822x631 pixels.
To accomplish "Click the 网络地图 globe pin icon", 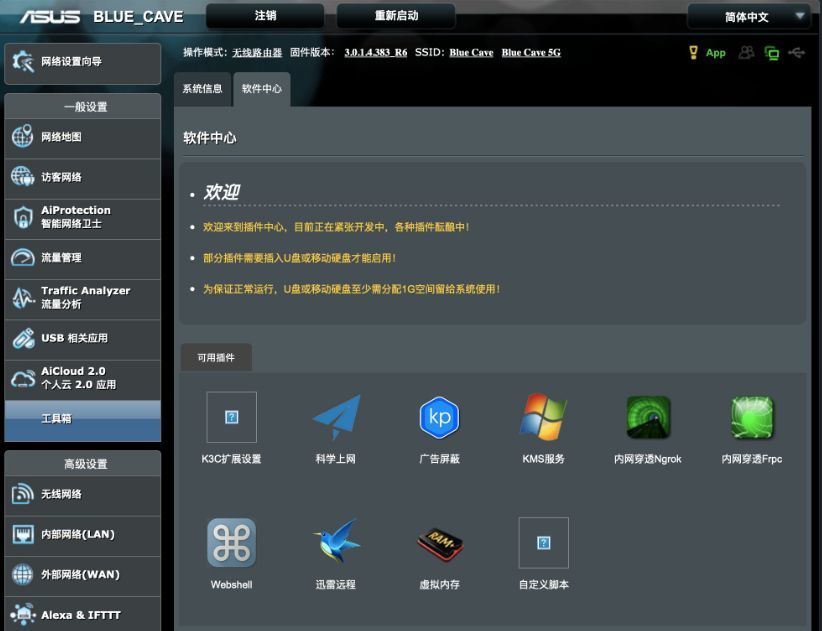I will pyautogui.click(x=23, y=137).
